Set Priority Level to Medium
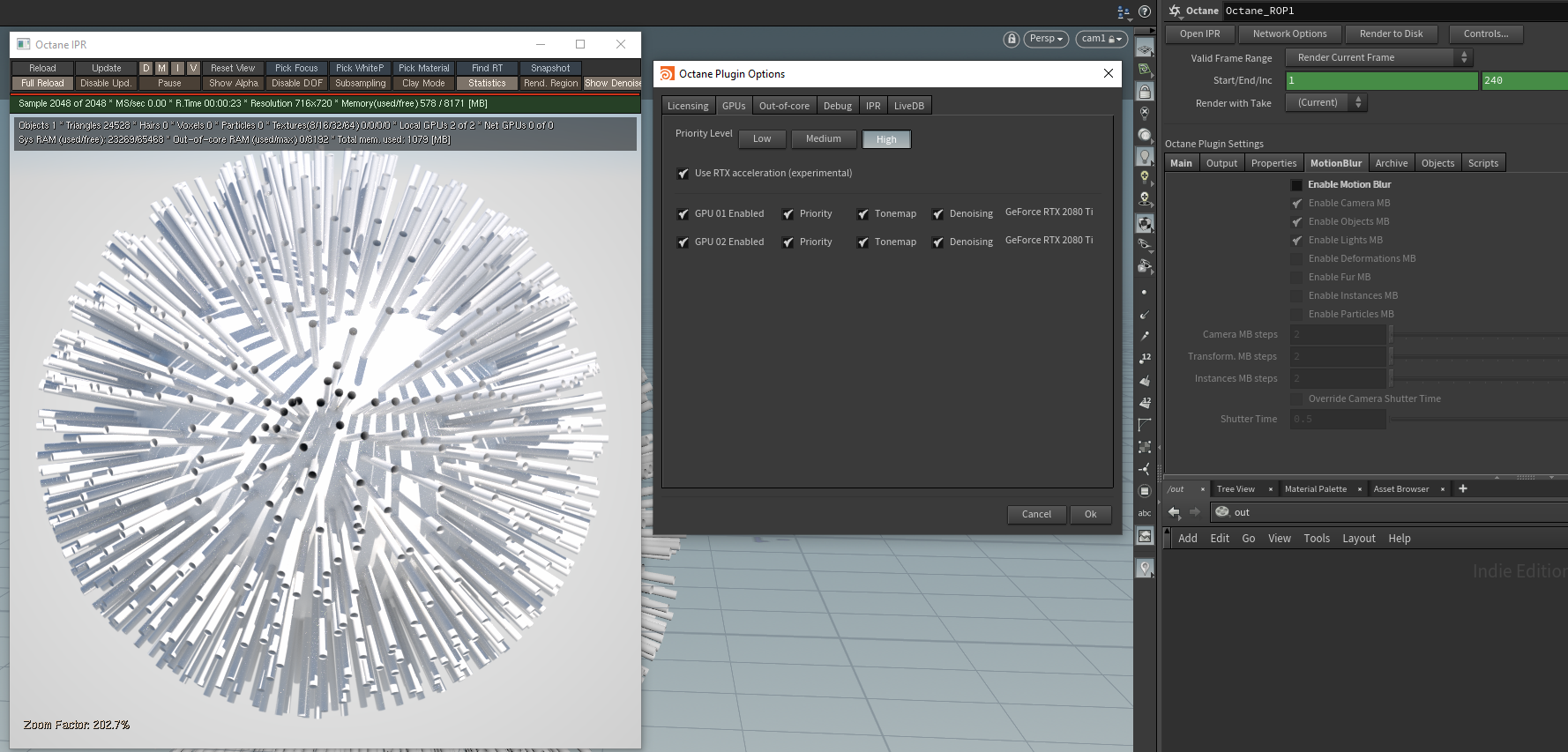The image size is (1568, 752). (824, 138)
